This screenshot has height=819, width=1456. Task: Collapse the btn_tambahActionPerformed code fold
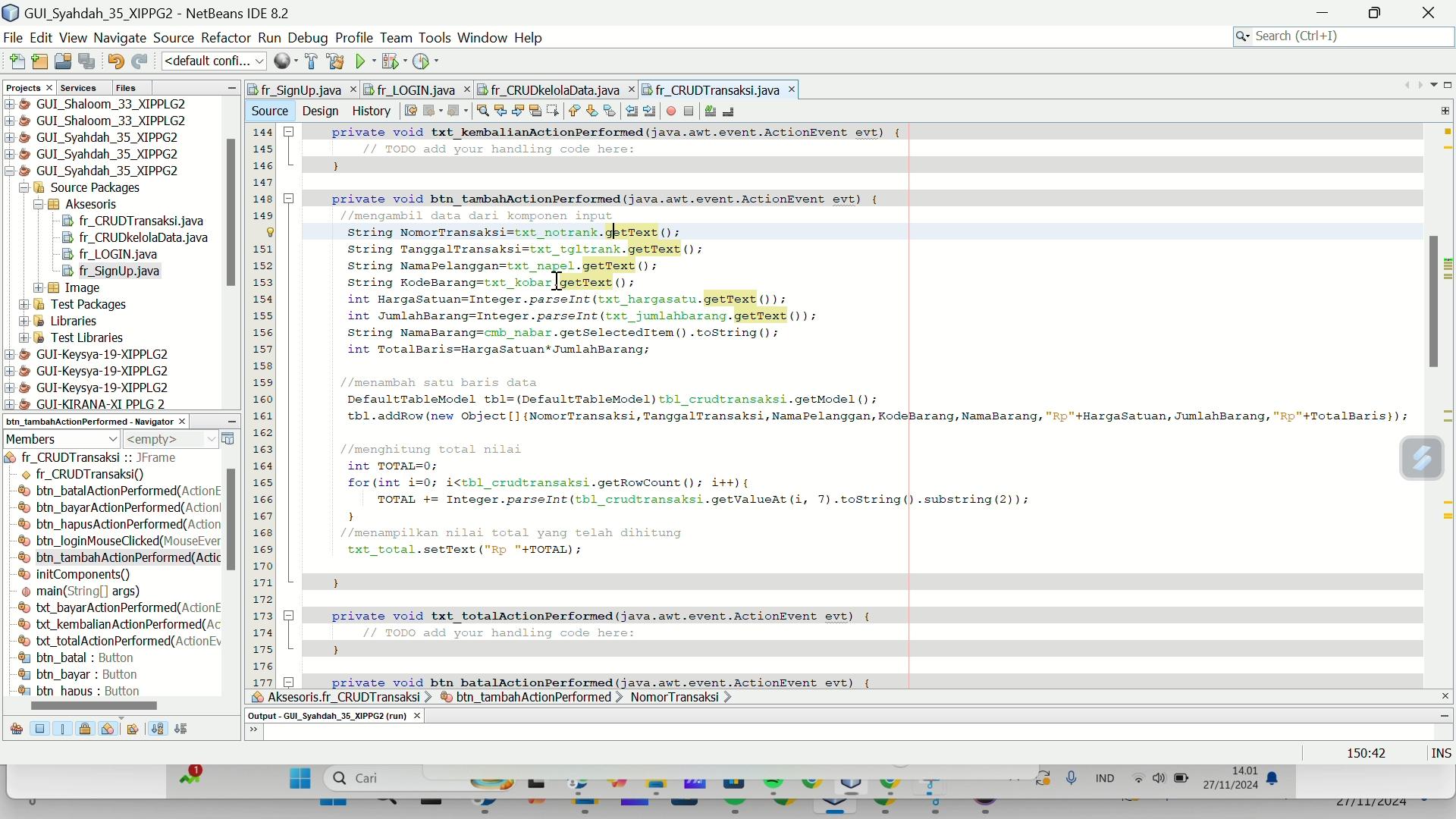[288, 199]
